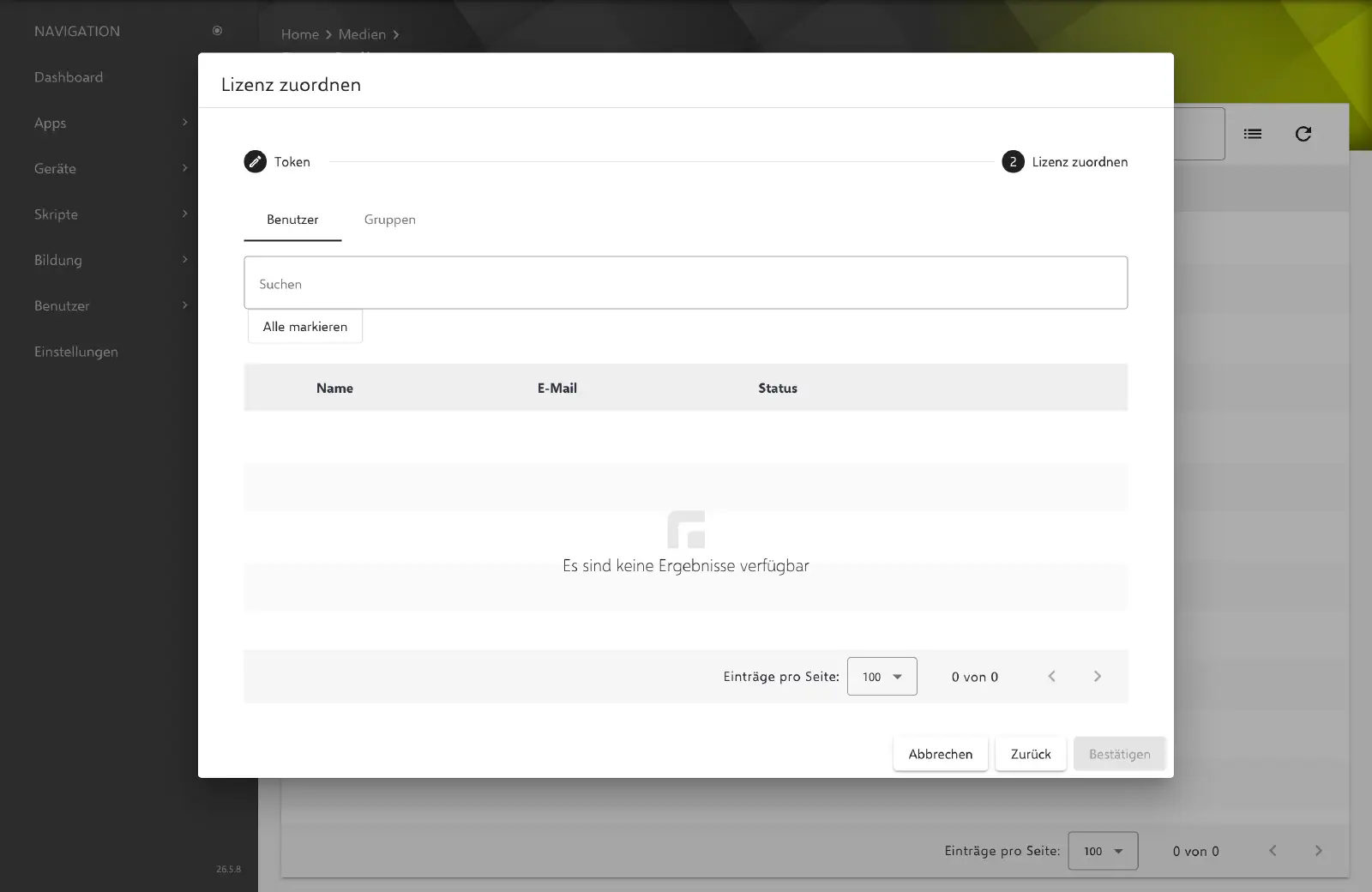The width and height of the screenshot is (1372, 892).
Task: Click the E-Mail column header
Action: pos(557,389)
